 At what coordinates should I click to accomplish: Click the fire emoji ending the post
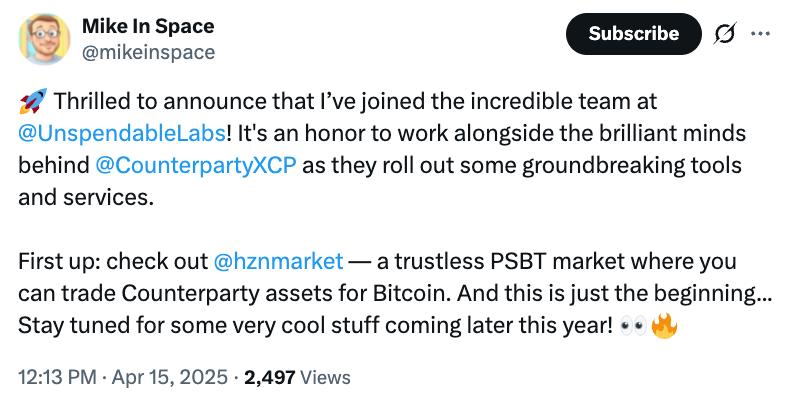point(665,325)
